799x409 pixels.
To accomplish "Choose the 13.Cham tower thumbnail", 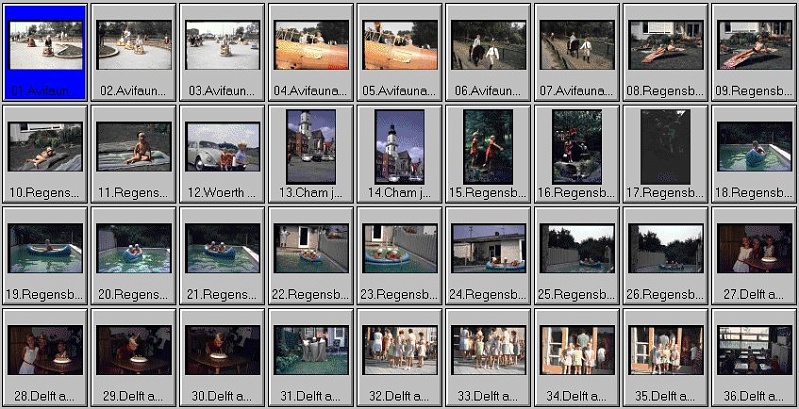I will (x=311, y=147).
